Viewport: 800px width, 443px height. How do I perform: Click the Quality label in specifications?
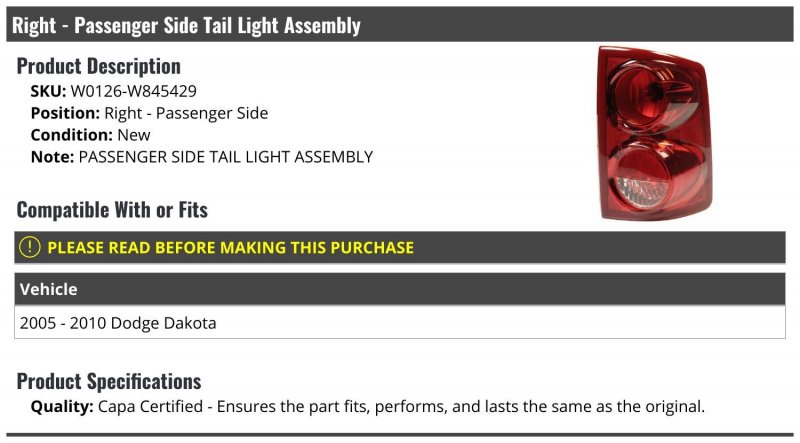tap(62, 407)
